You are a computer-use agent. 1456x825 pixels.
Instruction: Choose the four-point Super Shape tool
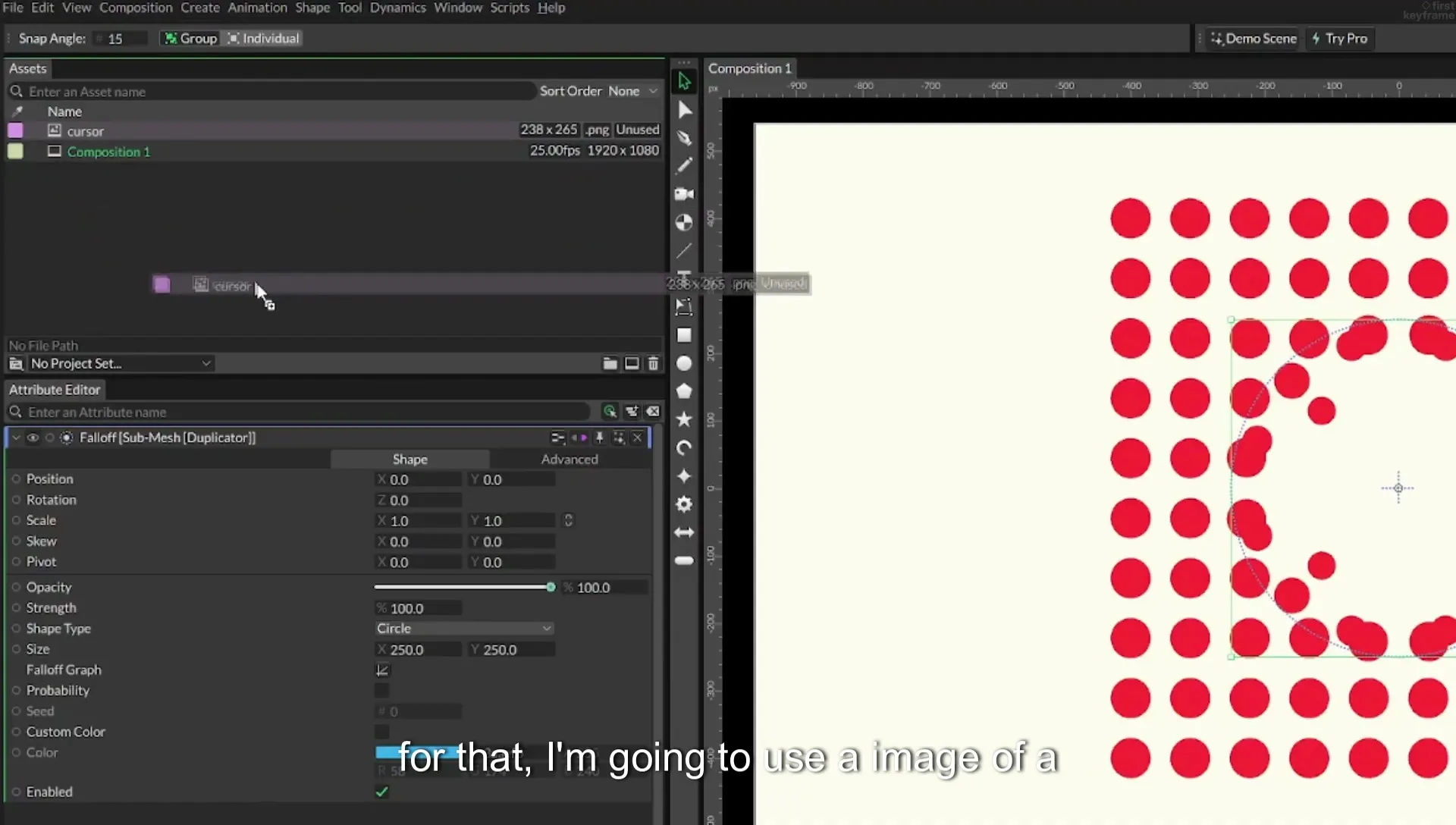click(684, 476)
